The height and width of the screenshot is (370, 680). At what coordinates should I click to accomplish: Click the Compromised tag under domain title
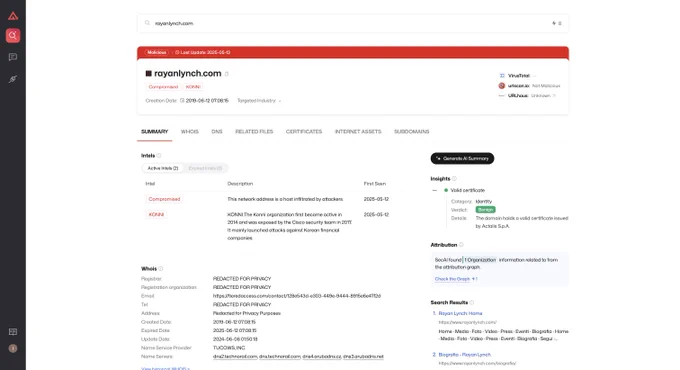pos(163,87)
